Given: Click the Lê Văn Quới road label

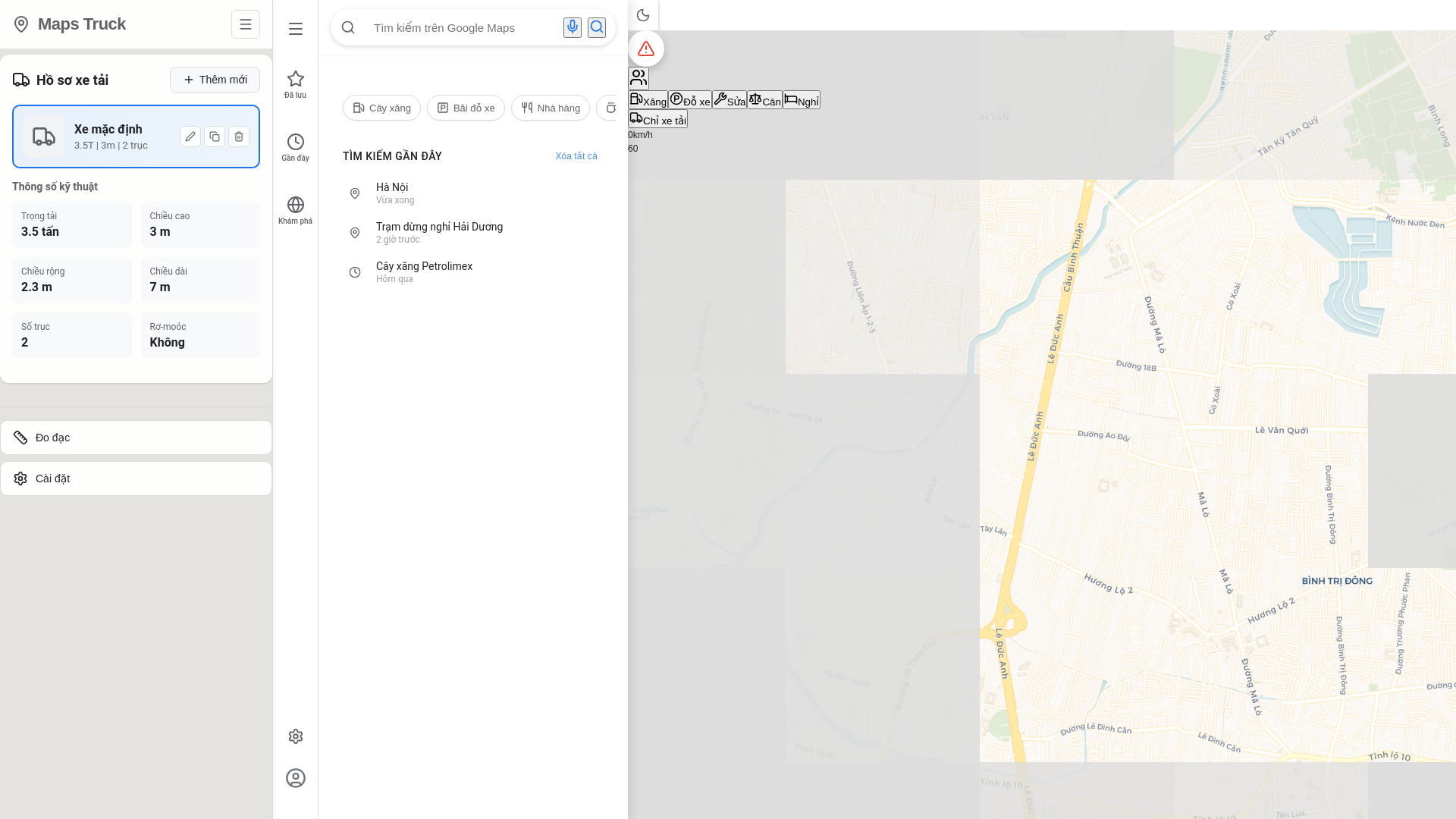Looking at the screenshot, I should click(x=1282, y=430).
